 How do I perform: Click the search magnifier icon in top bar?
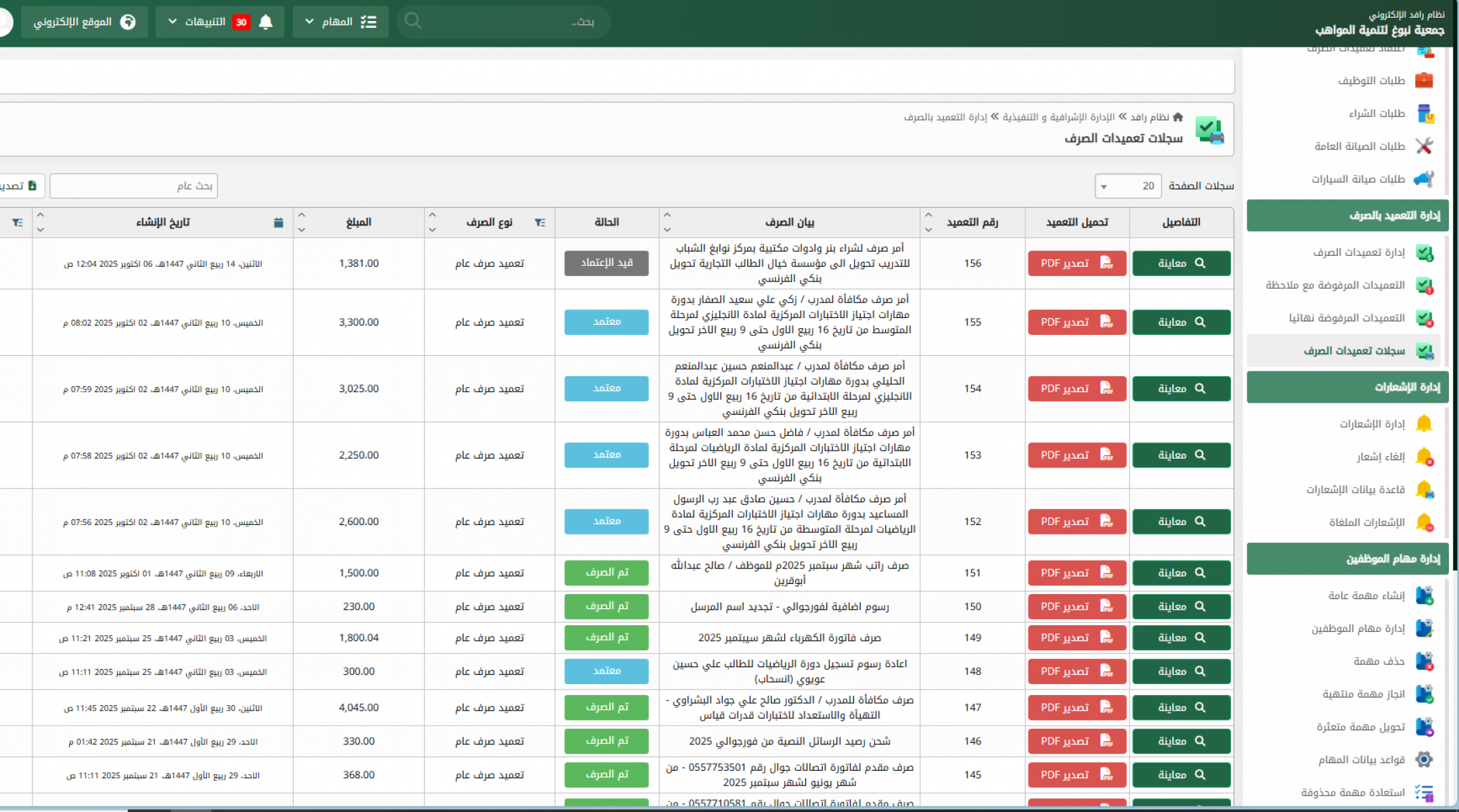click(413, 21)
